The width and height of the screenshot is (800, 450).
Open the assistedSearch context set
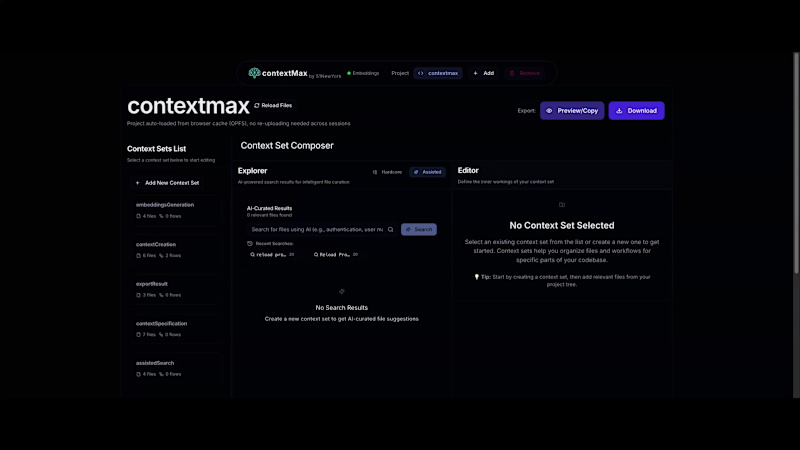(175, 368)
